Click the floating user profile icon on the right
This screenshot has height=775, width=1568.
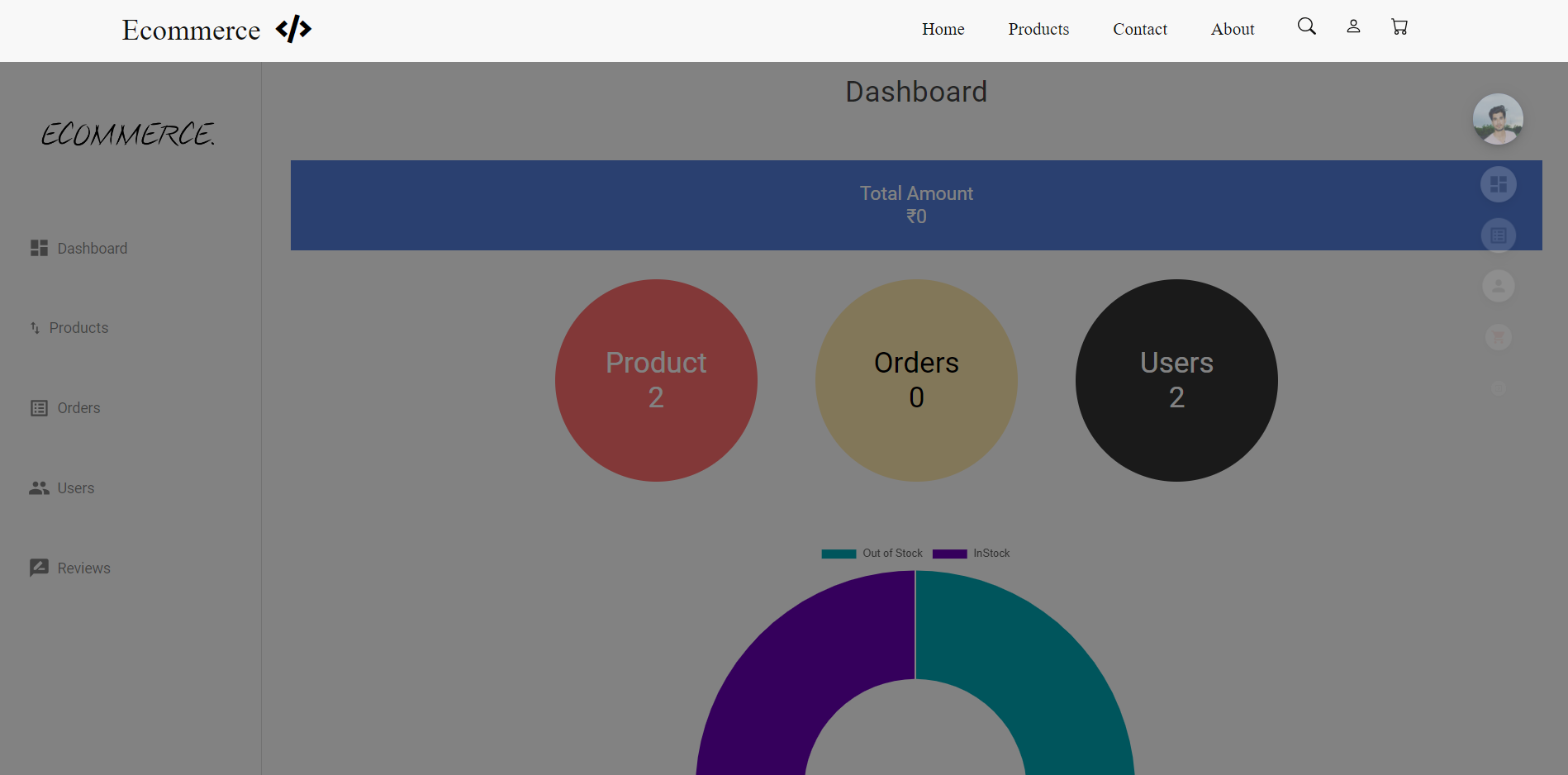[x=1498, y=286]
